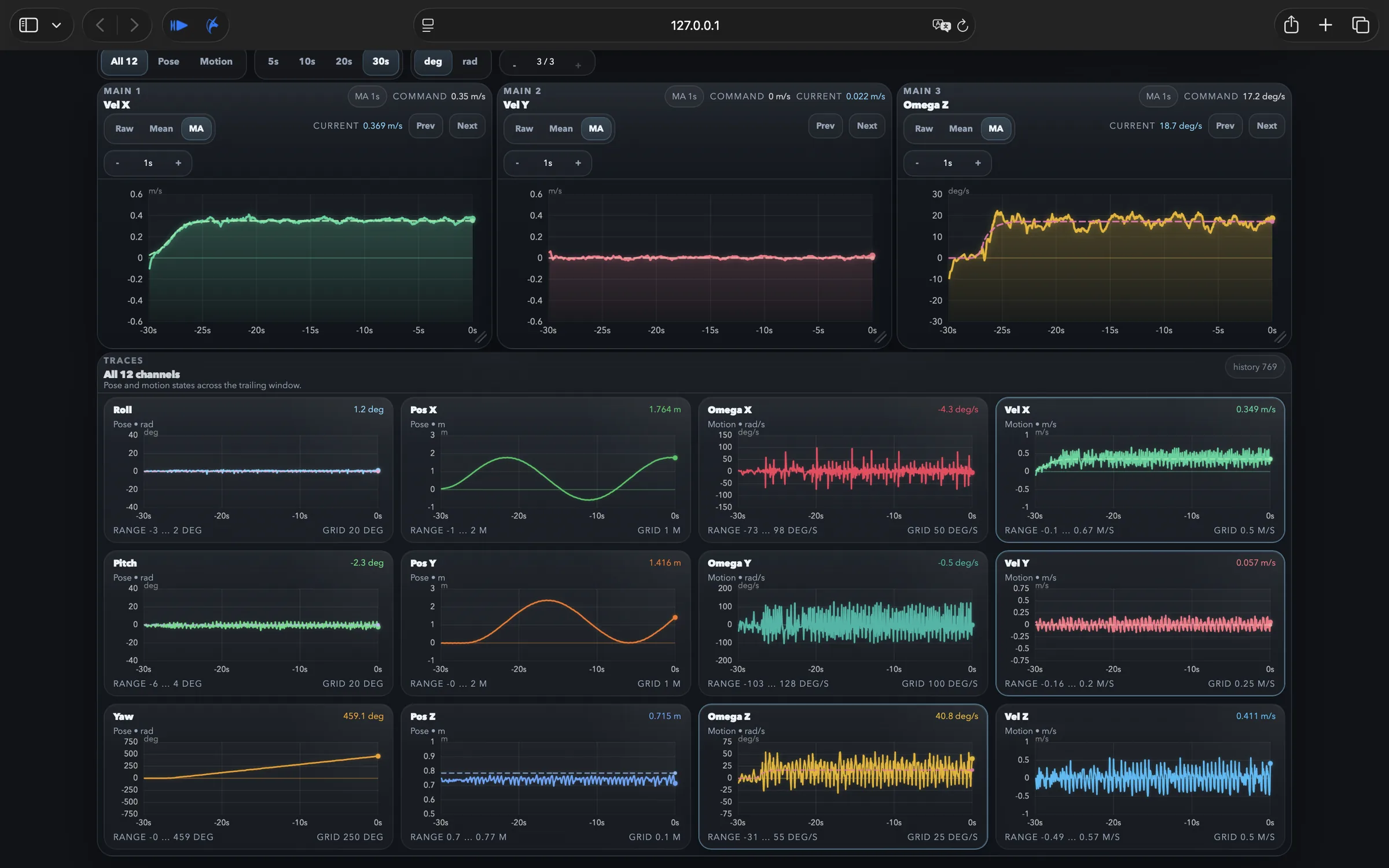Viewport: 1389px width, 868px height.
Task: Select Mean mode in Main 3 Omega Z
Action: 961,128
